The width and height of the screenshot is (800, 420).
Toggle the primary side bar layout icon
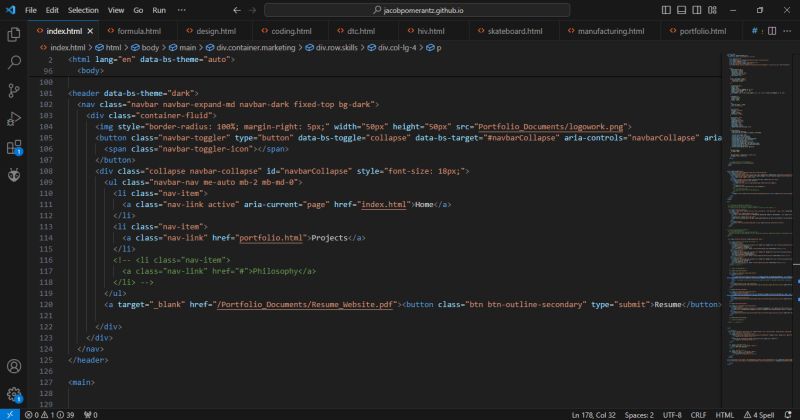pos(666,10)
